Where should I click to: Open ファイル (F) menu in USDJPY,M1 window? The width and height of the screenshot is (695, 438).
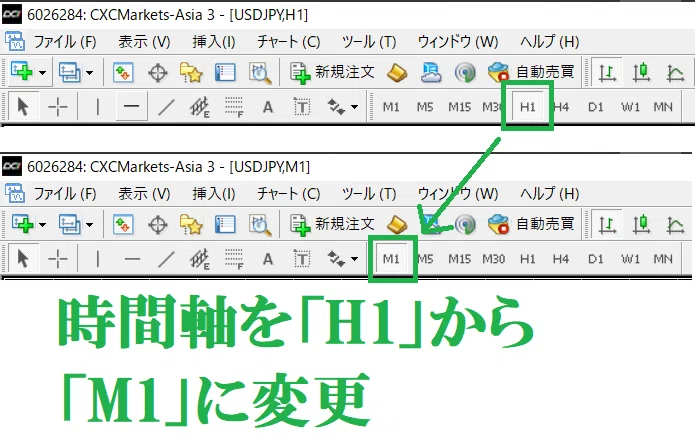pyautogui.click(x=65, y=194)
